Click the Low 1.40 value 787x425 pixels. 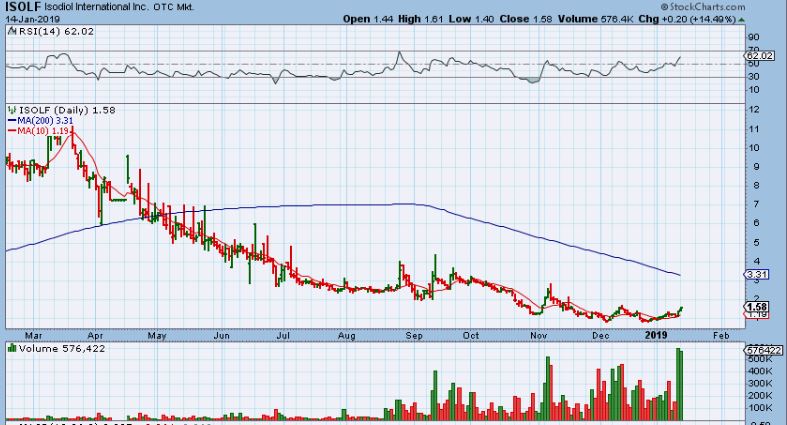click(x=471, y=19)
